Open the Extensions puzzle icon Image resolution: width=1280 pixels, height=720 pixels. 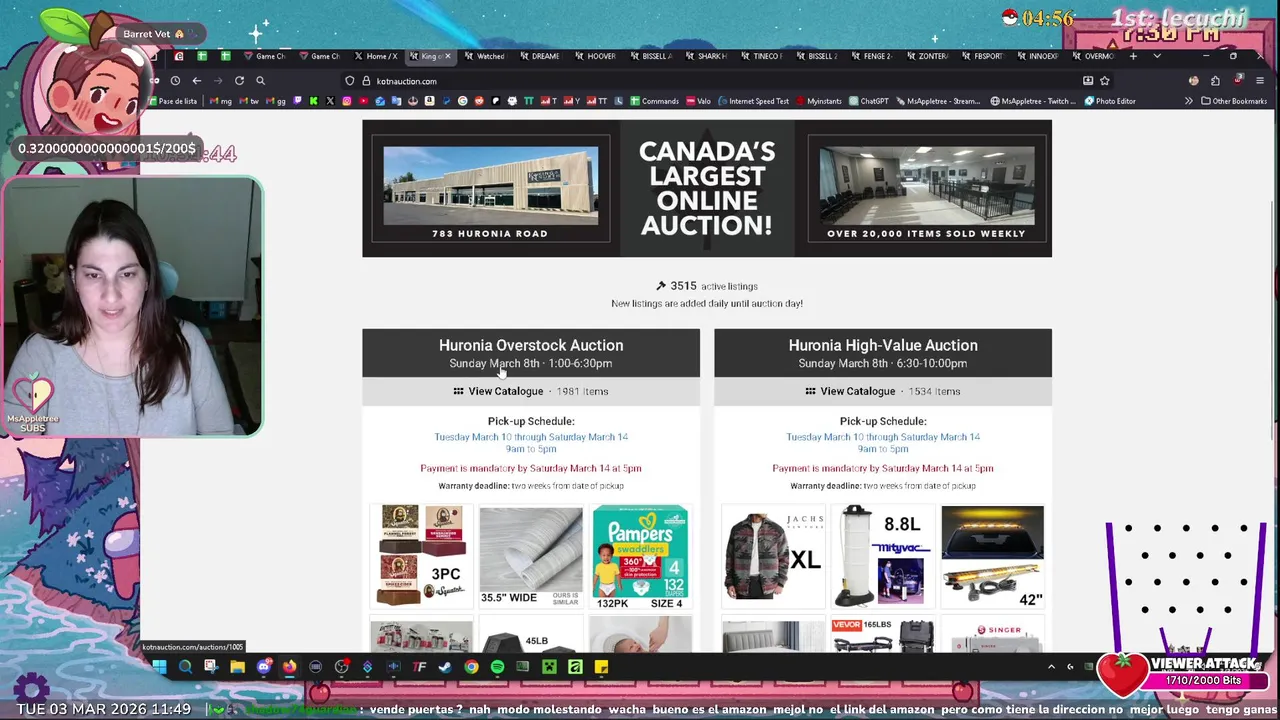(1215, 81)
